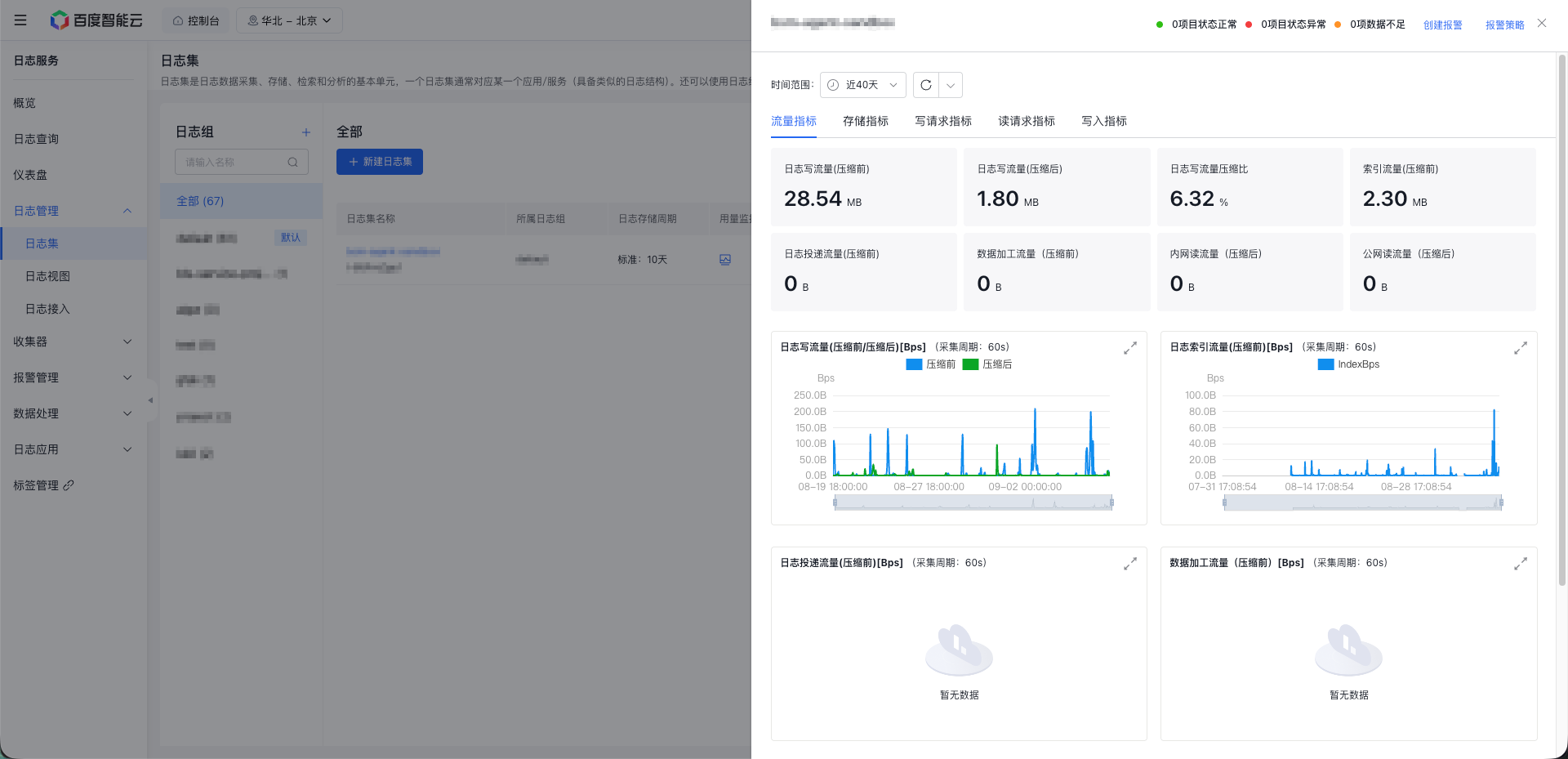Open 日志视图 in the sidebar
This screenshot has width=1568, height=759.
47,276
